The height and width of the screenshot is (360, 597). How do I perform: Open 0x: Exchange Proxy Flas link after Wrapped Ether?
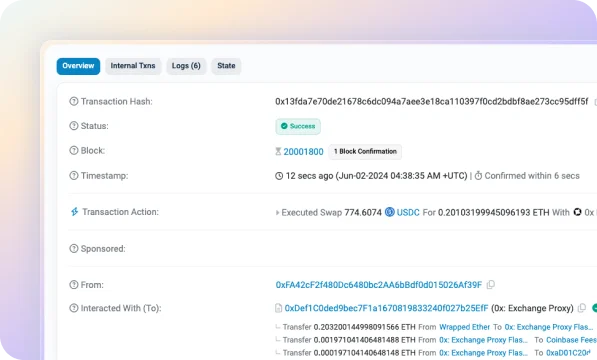point(549,327)
